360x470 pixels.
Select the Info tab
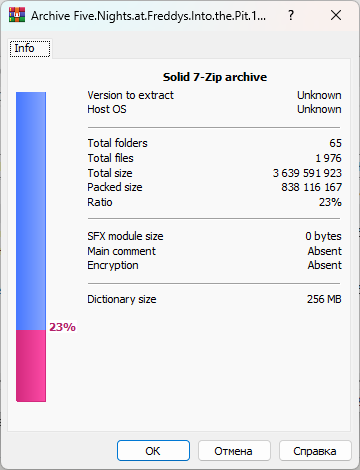pyautogui.click(x=30, y=49)
